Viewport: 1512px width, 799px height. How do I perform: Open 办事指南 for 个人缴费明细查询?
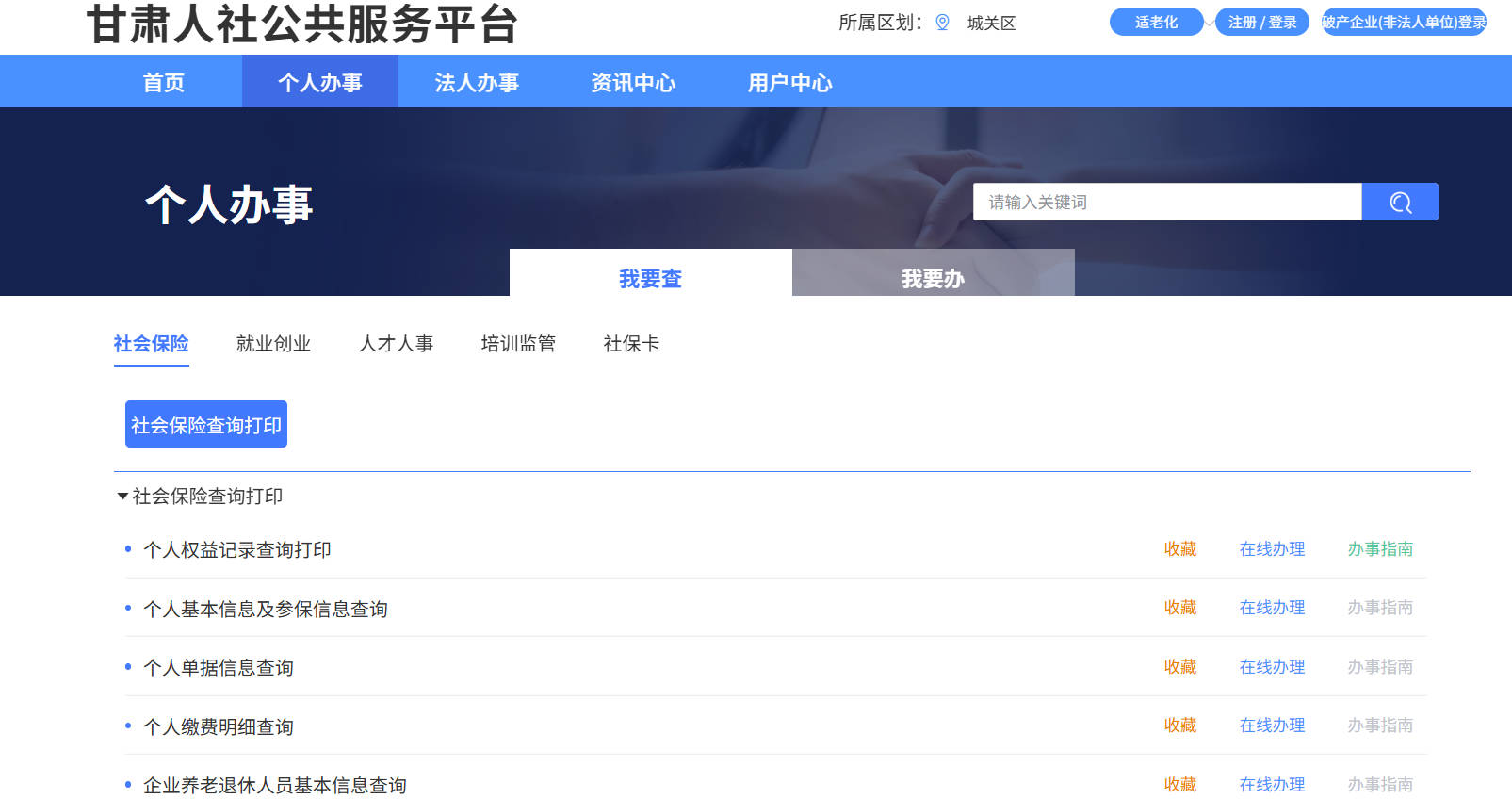pyautogui.click(x=1381, y=726)
